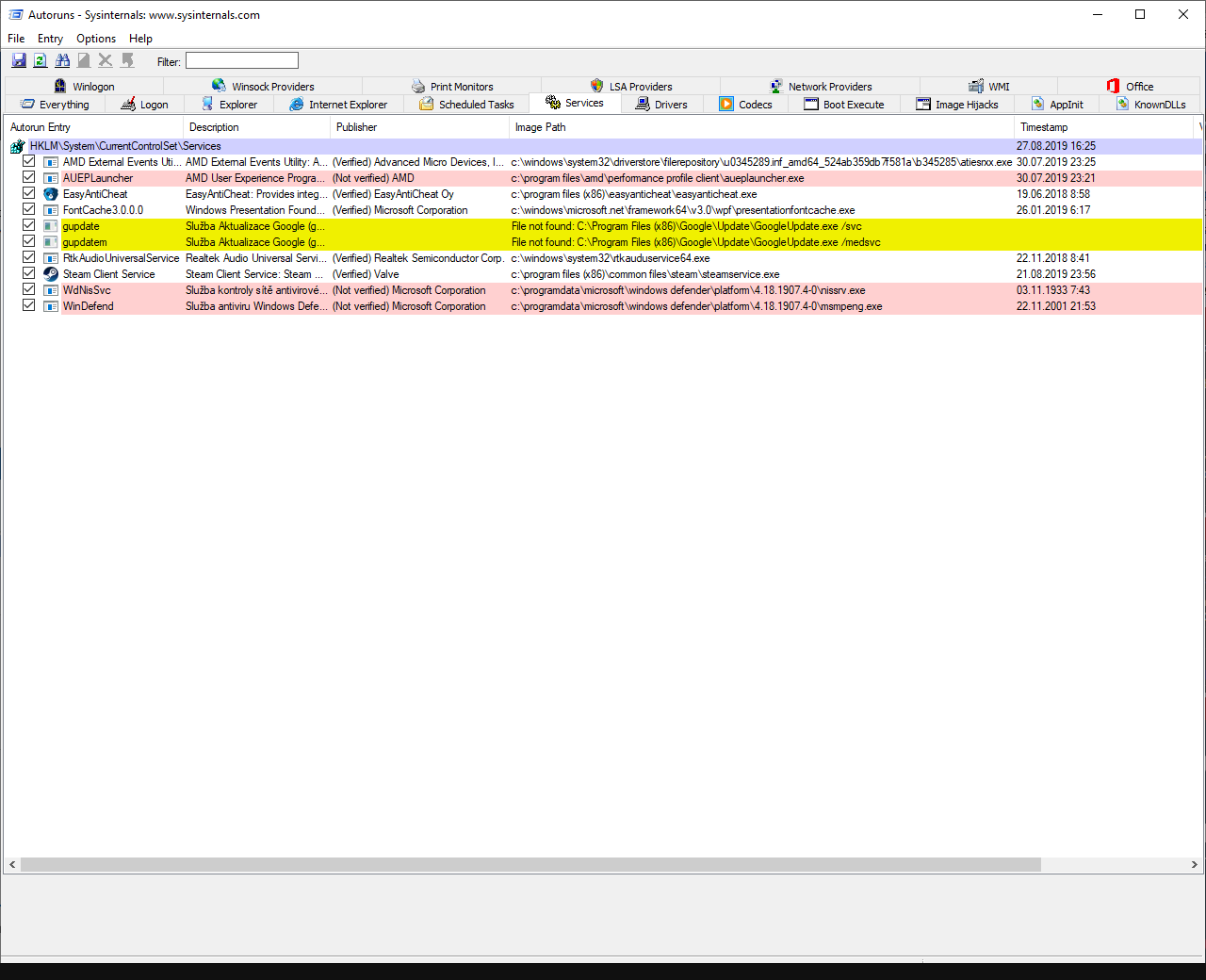Click the registry icon beside HKLM Services key
Viewport: 1206px width, 980px height.
[17, 146]
